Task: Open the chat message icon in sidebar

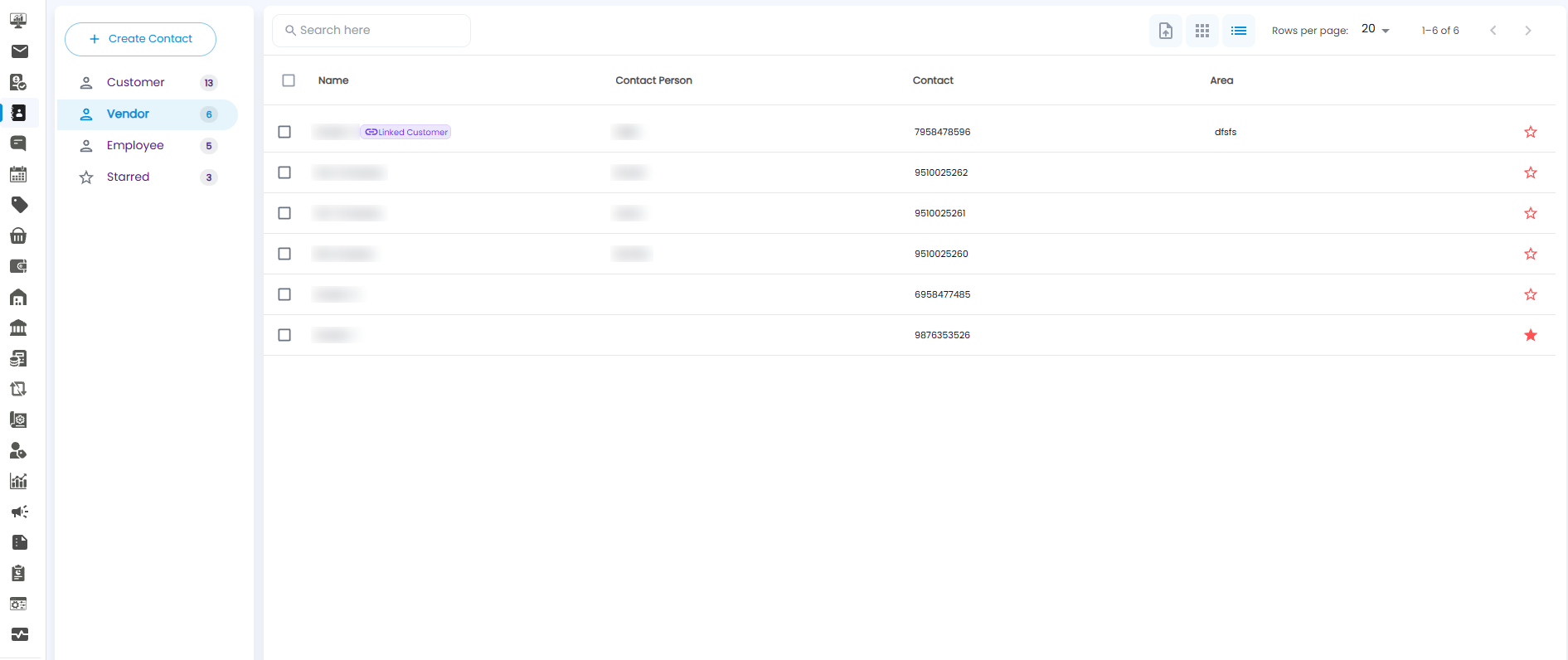Action: pyautogui.click(x=18, y=143)
